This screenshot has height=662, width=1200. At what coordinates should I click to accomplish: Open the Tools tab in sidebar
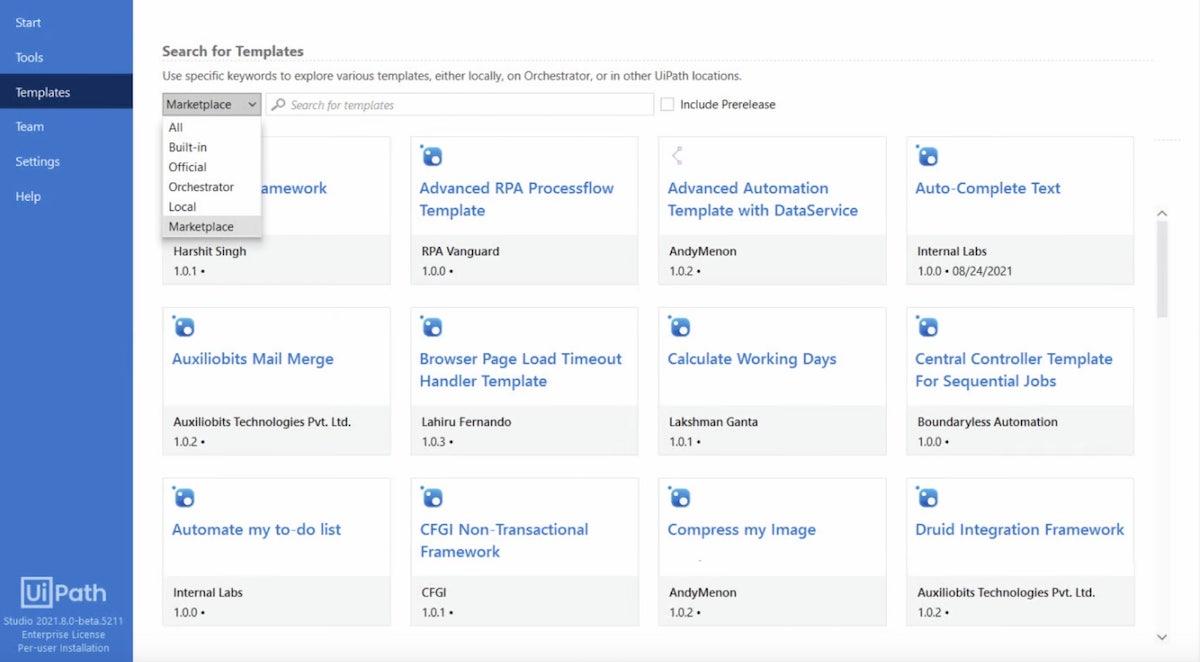pyautogui.click(x=30, y=57)
